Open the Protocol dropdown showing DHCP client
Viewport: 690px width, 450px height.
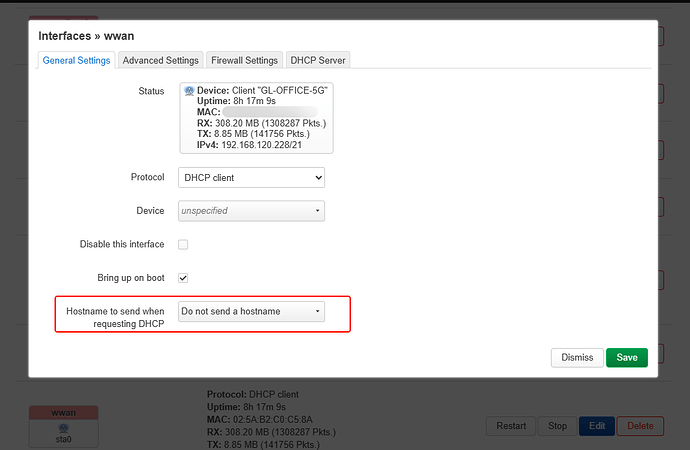251,177
